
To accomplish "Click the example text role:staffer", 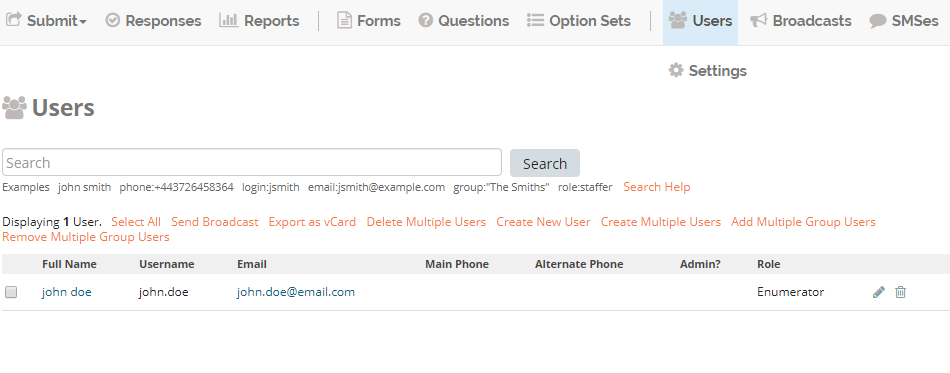I will click(585, 187).
